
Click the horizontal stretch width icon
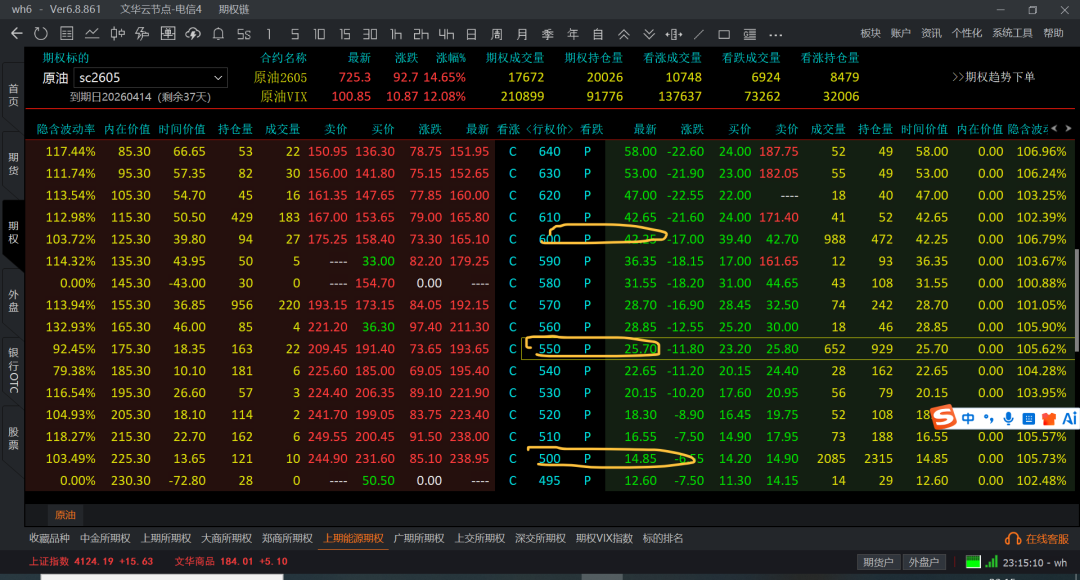(674, 34)
